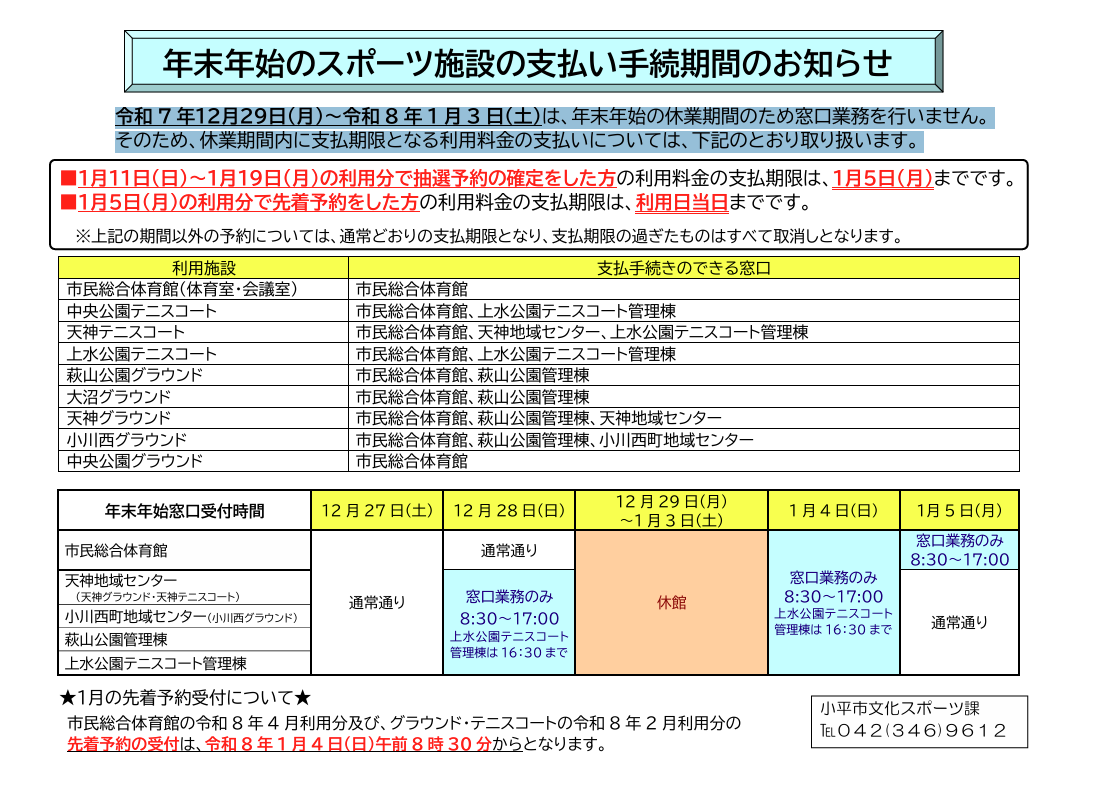Click the orange 休館 closed-period cell
The image size is (1116, 789).
671,603
